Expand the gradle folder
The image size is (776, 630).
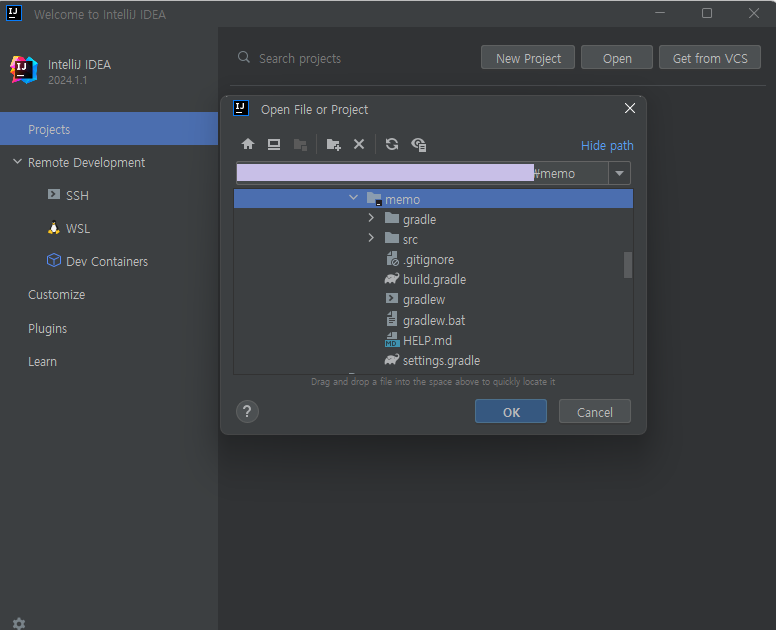click(371, 218)
